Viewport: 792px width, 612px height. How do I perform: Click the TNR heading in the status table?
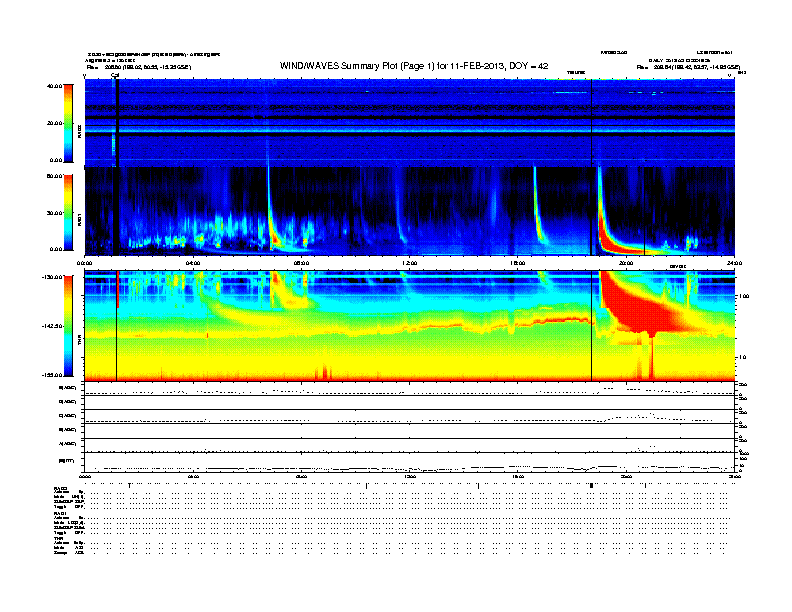[x=58, y=538]
